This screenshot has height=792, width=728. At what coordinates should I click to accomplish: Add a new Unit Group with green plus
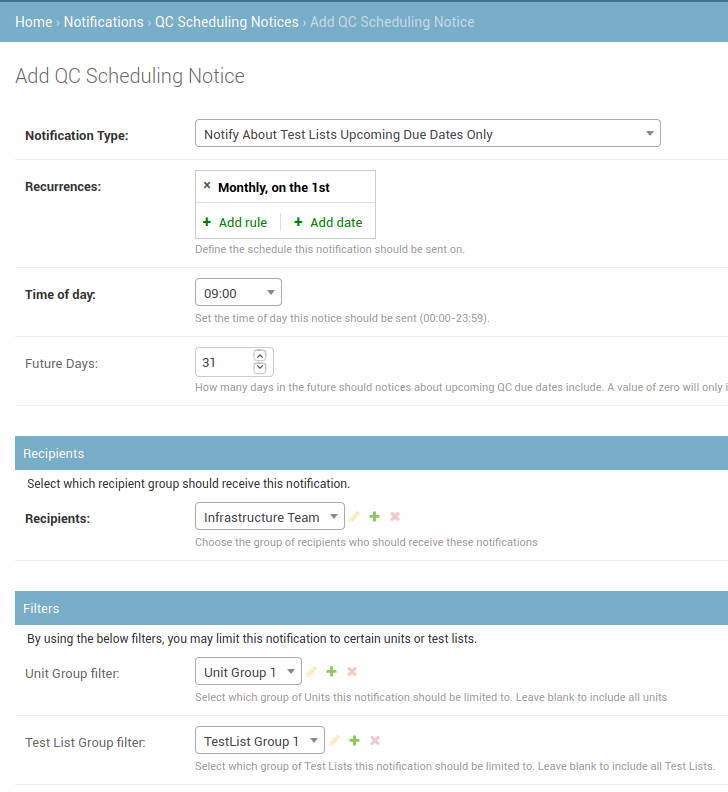click(331, 672)
